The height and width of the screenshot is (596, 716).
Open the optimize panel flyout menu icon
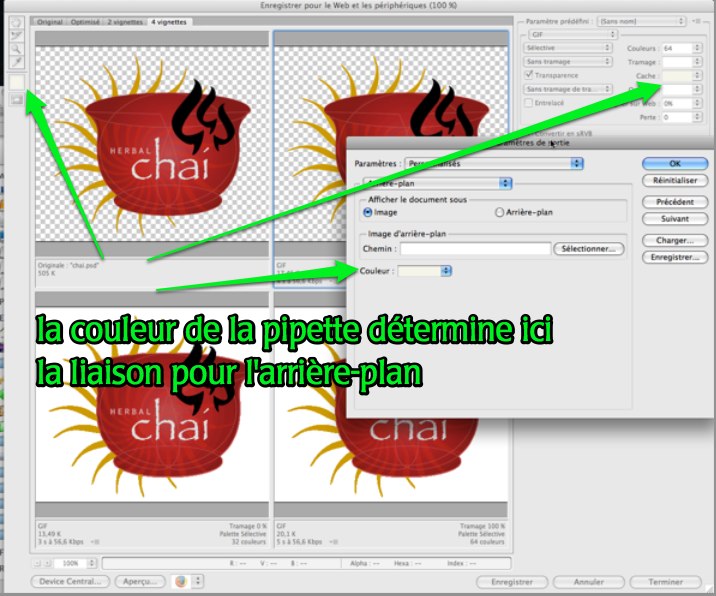click(698, 19)
